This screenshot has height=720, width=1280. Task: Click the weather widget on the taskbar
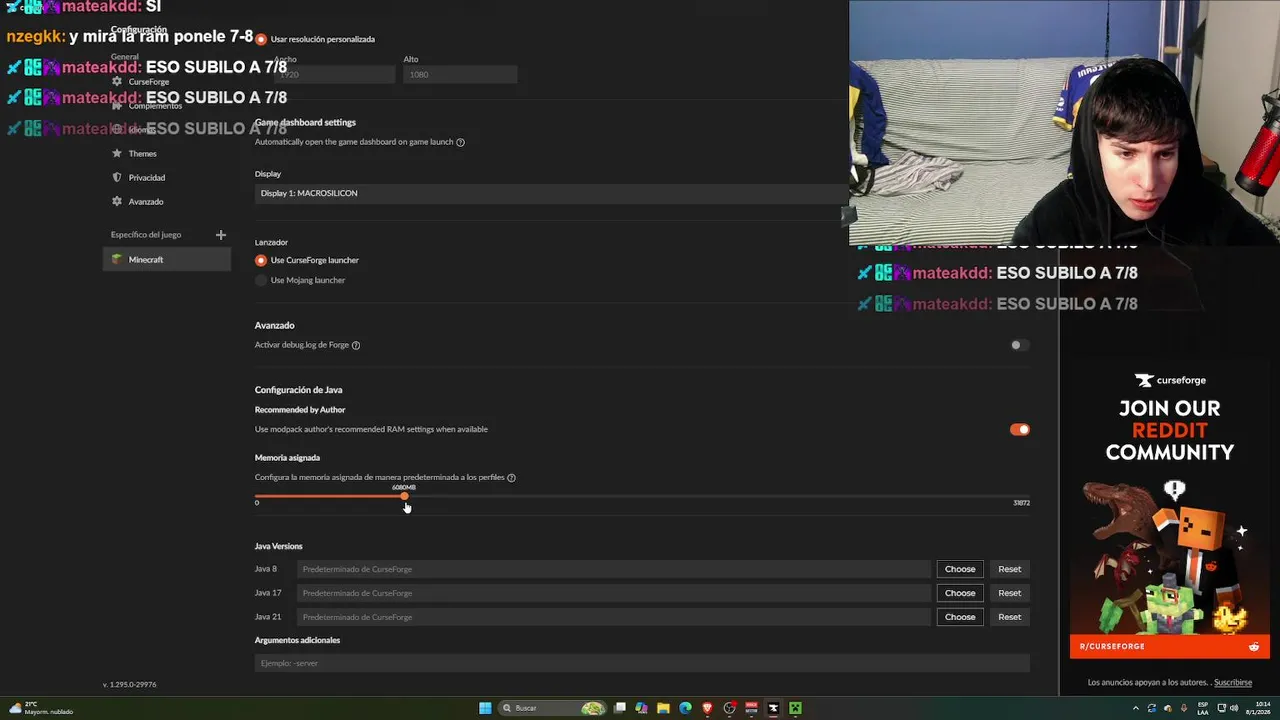[x=40, y=708]
